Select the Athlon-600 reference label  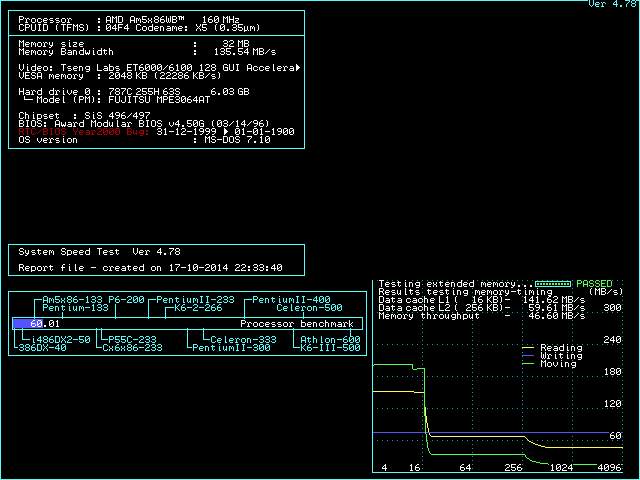click(331, 340)
